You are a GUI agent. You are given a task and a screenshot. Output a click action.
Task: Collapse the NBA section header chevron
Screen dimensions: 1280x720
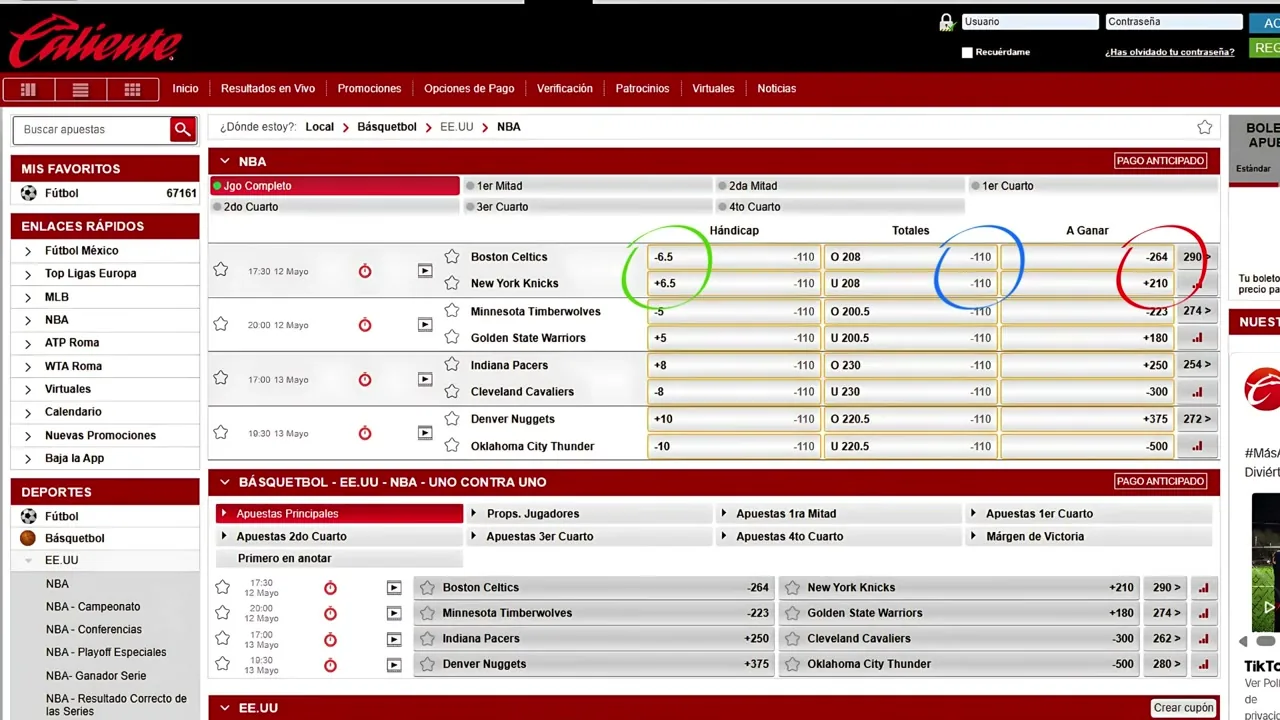[x=224, y=161]
